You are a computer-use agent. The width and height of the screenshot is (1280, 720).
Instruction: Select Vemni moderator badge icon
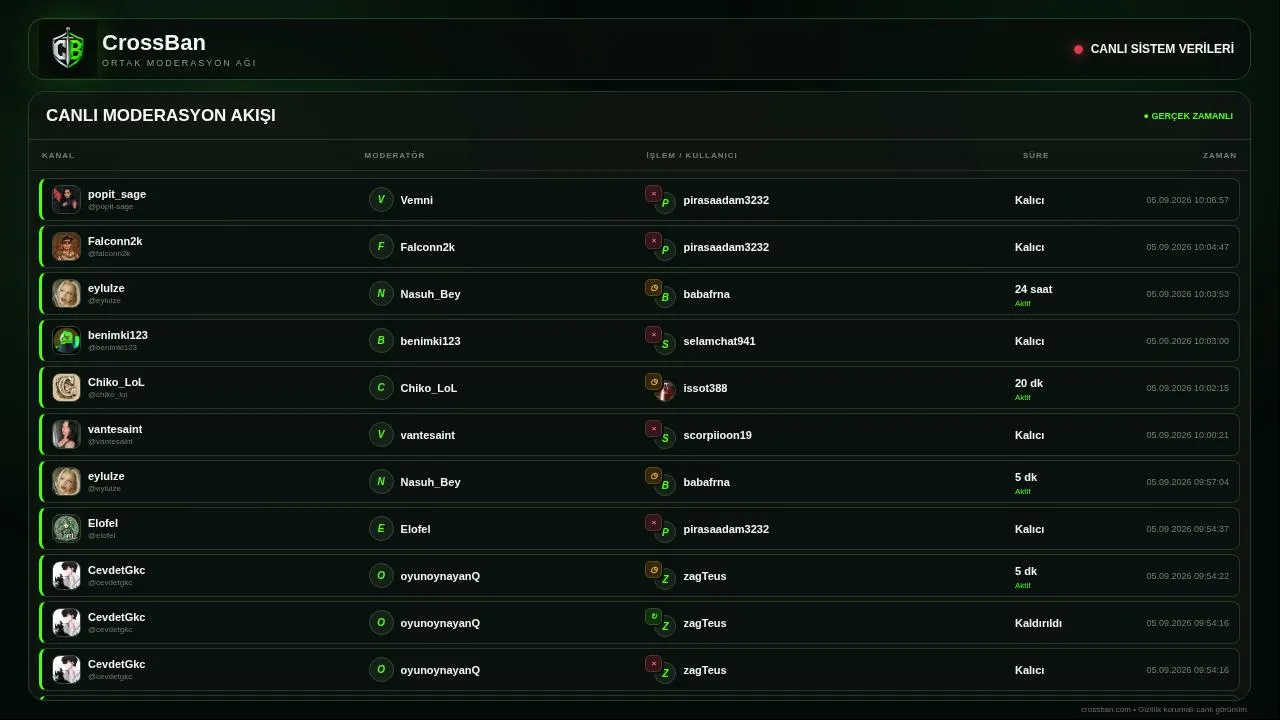pos(381,199)
